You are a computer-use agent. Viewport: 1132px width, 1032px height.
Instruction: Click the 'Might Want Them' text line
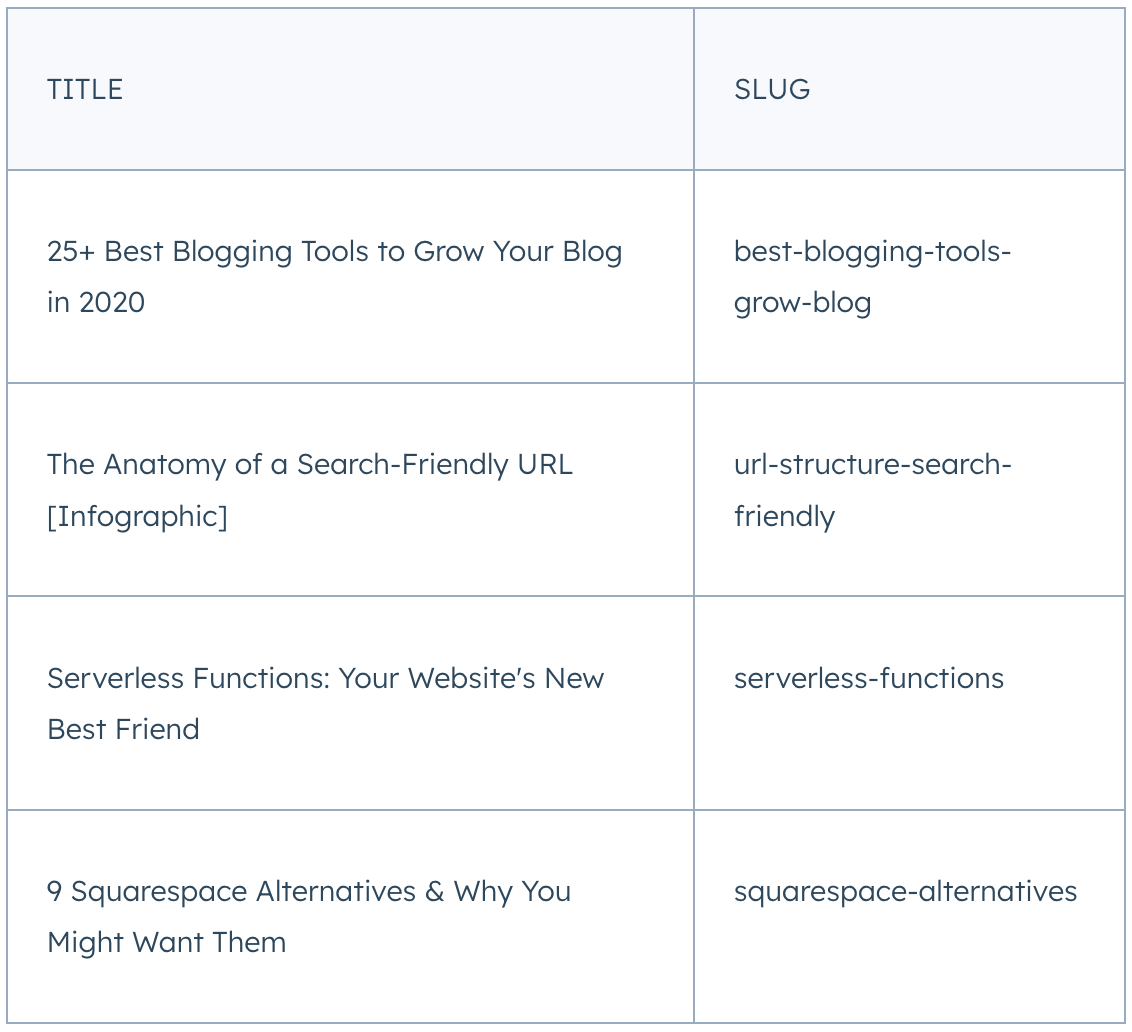coord(167,943)
